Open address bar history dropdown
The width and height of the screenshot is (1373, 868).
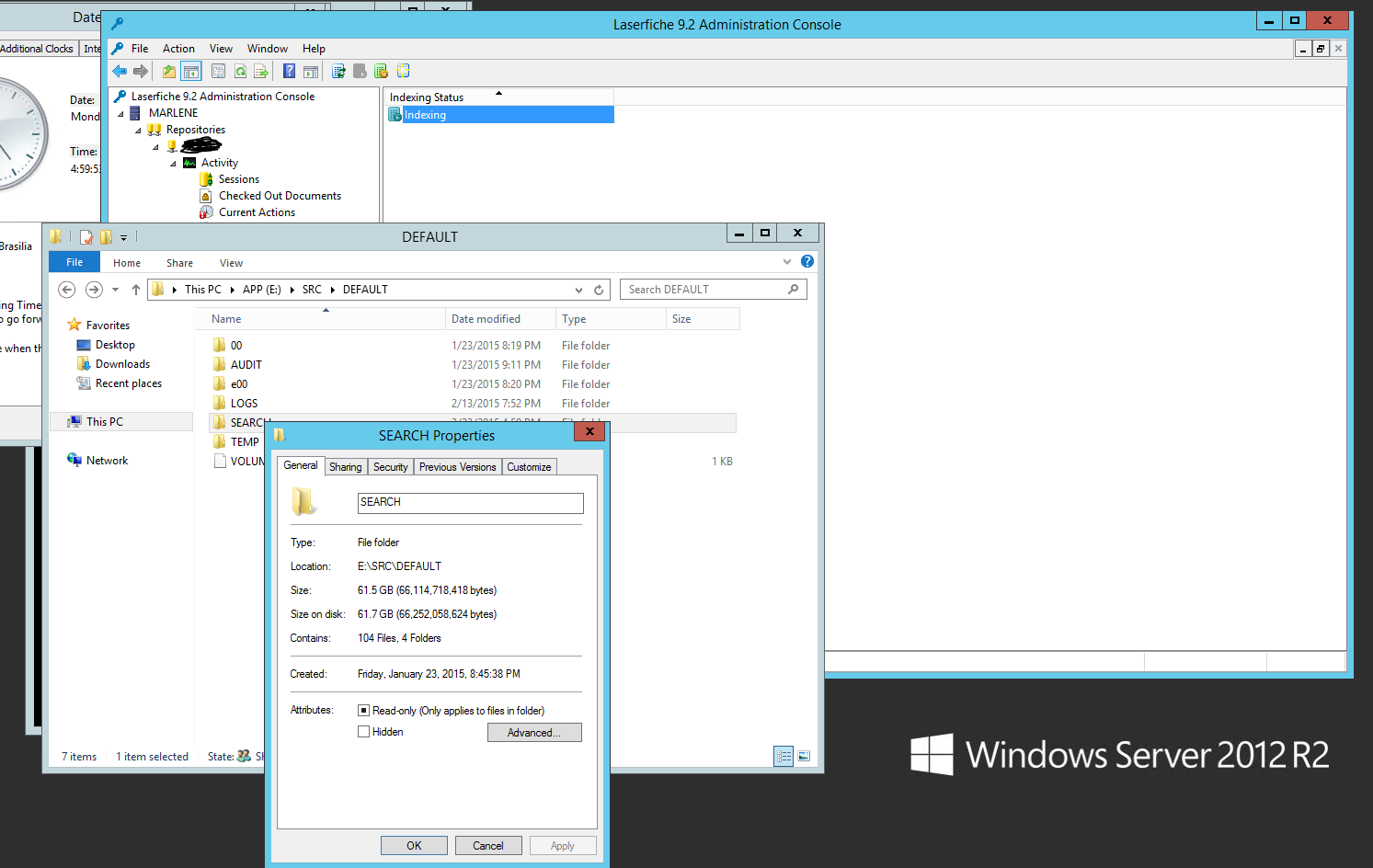pyautogui.click(x=578, y=290)
